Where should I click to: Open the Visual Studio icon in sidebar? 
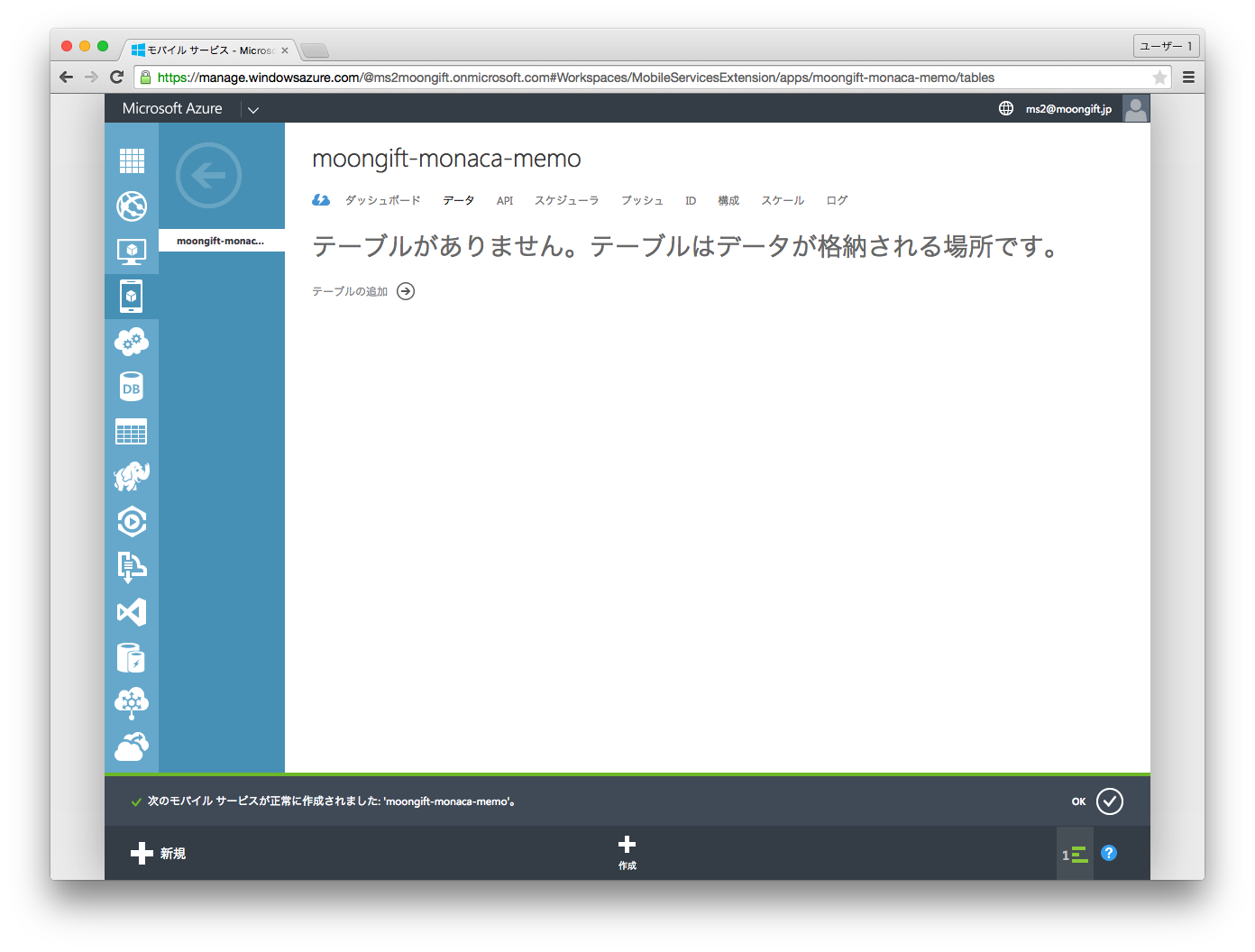coord(132,612)
